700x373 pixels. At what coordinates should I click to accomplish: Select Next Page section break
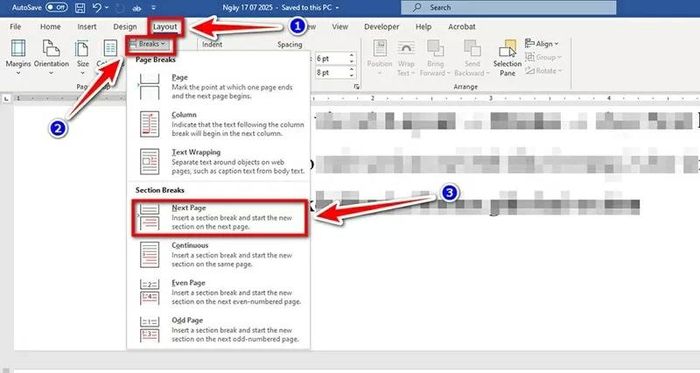coord(219,217)
